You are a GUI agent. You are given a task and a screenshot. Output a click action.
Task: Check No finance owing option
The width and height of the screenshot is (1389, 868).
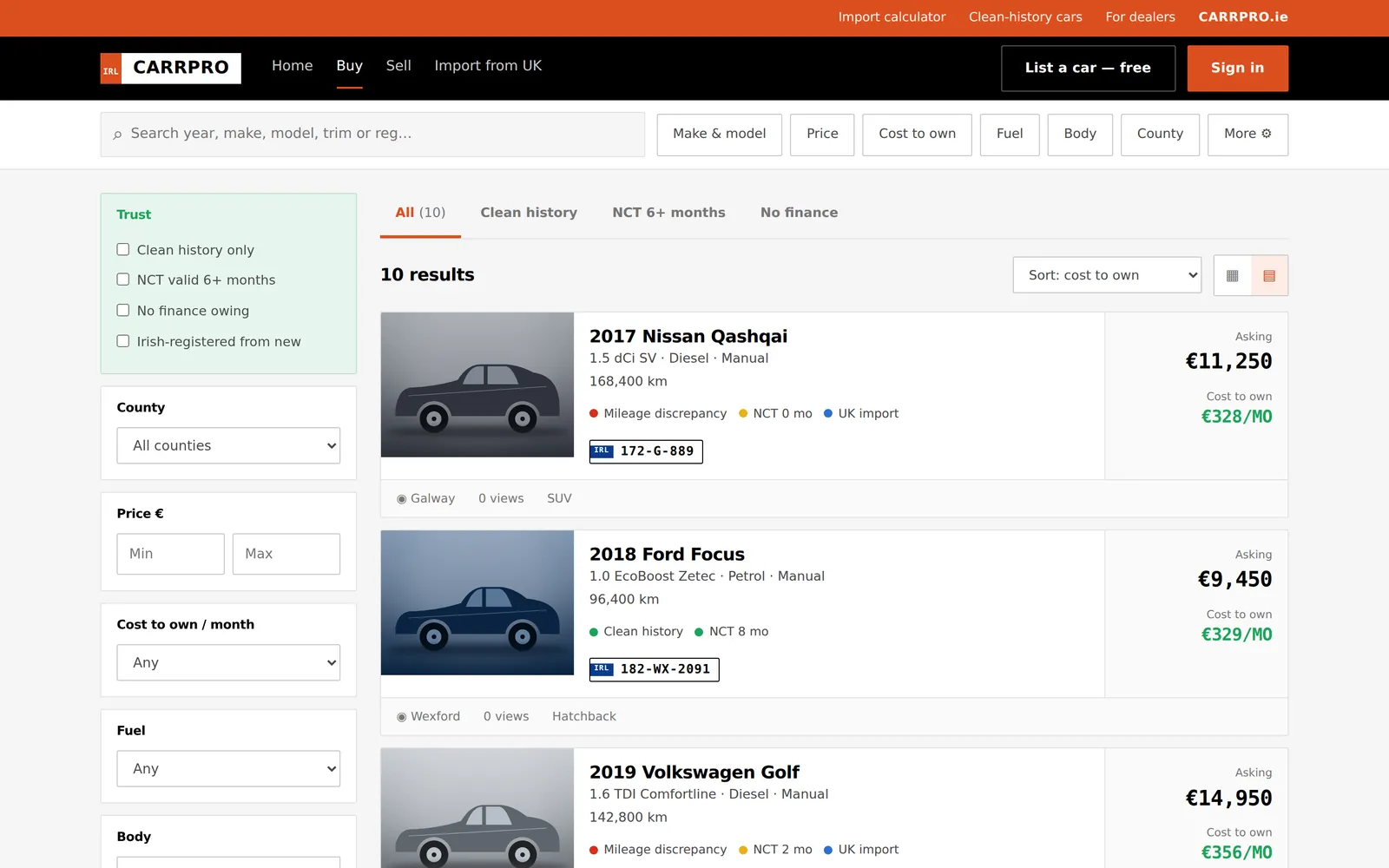pyautogui.click(x=123, y=311)
